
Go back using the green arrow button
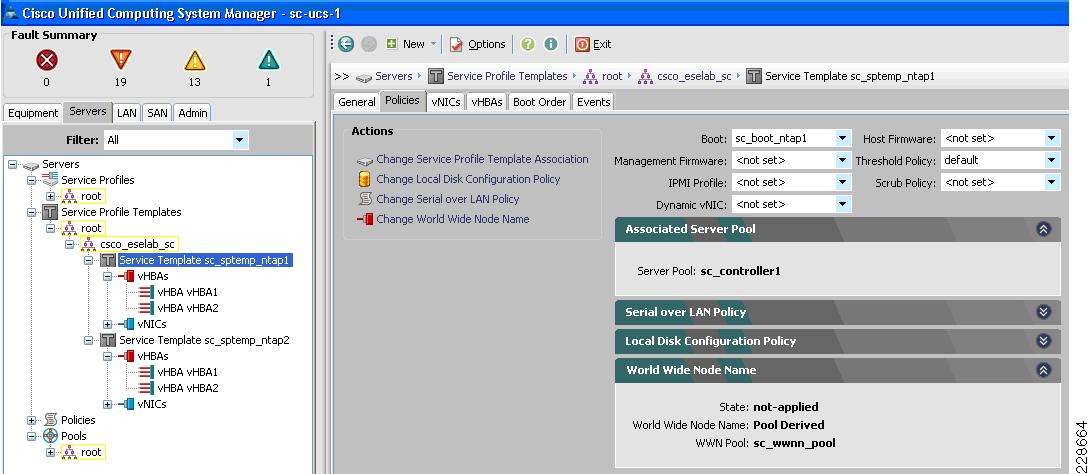(x=346, y=44)
